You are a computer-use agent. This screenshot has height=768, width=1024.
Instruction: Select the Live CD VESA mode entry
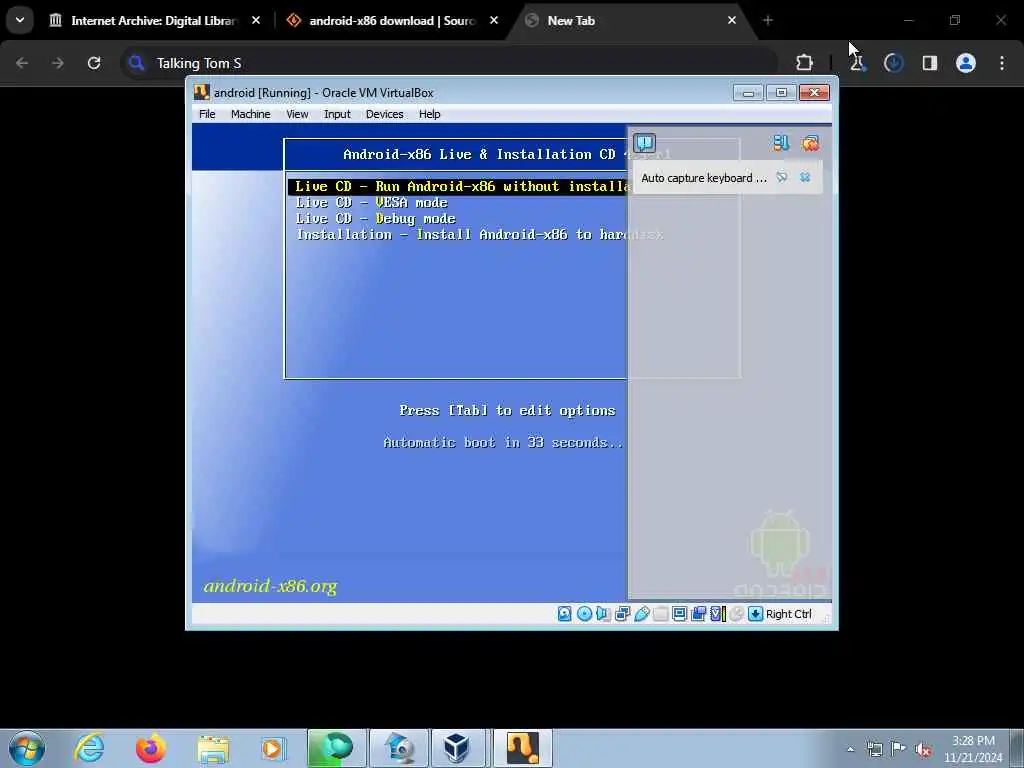pos(371,203)
